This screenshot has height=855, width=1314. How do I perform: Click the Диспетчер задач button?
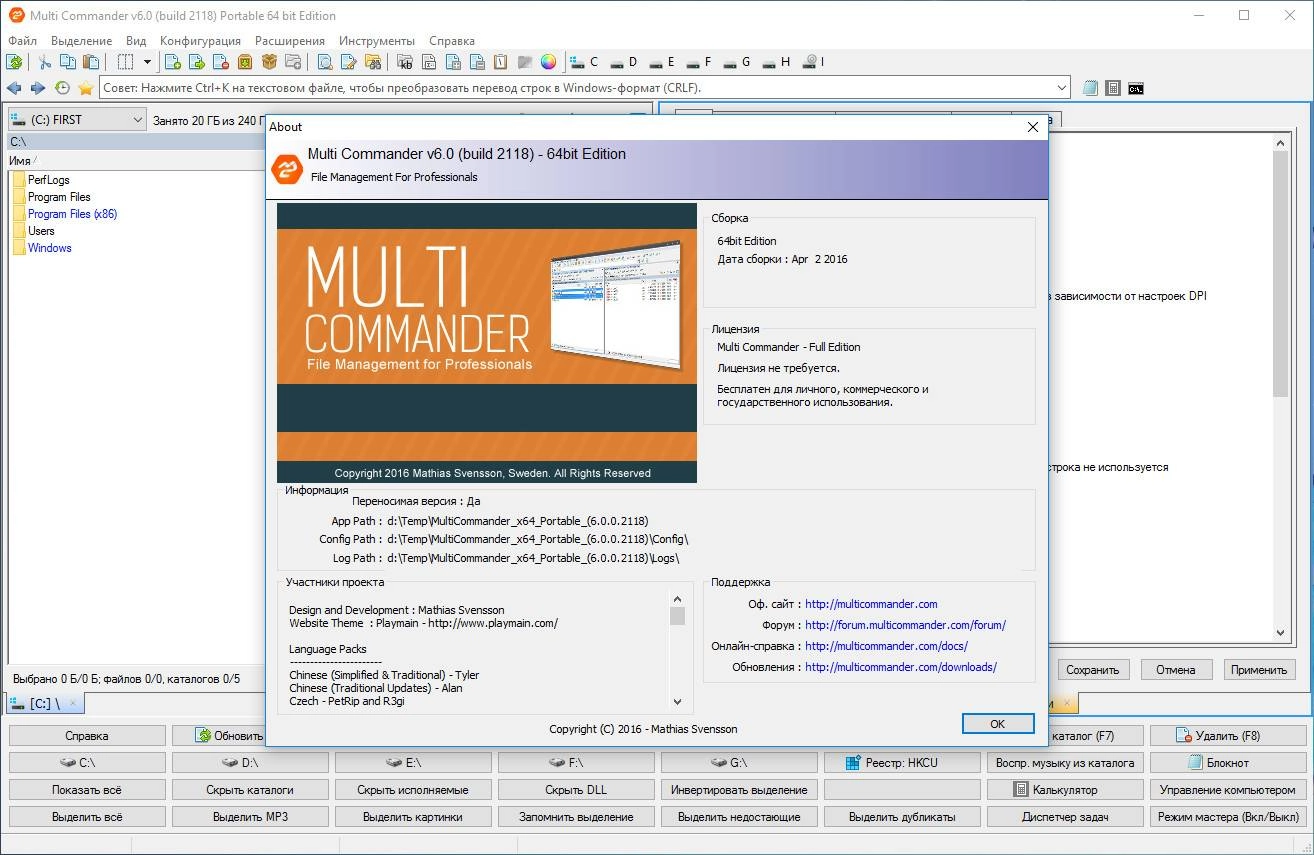pyautogui.click(x=1066, y=817)
